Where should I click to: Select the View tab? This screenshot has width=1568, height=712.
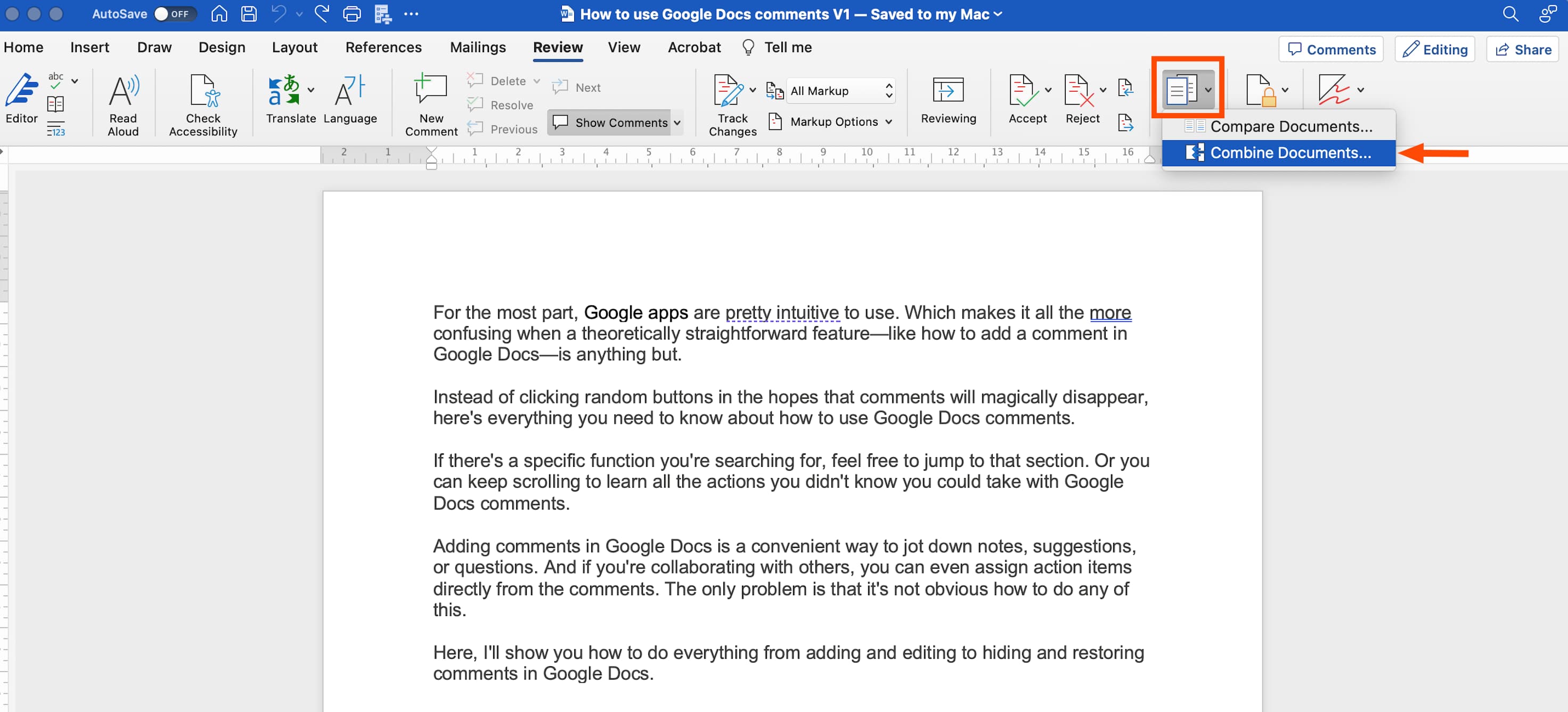tap(624, 47)
